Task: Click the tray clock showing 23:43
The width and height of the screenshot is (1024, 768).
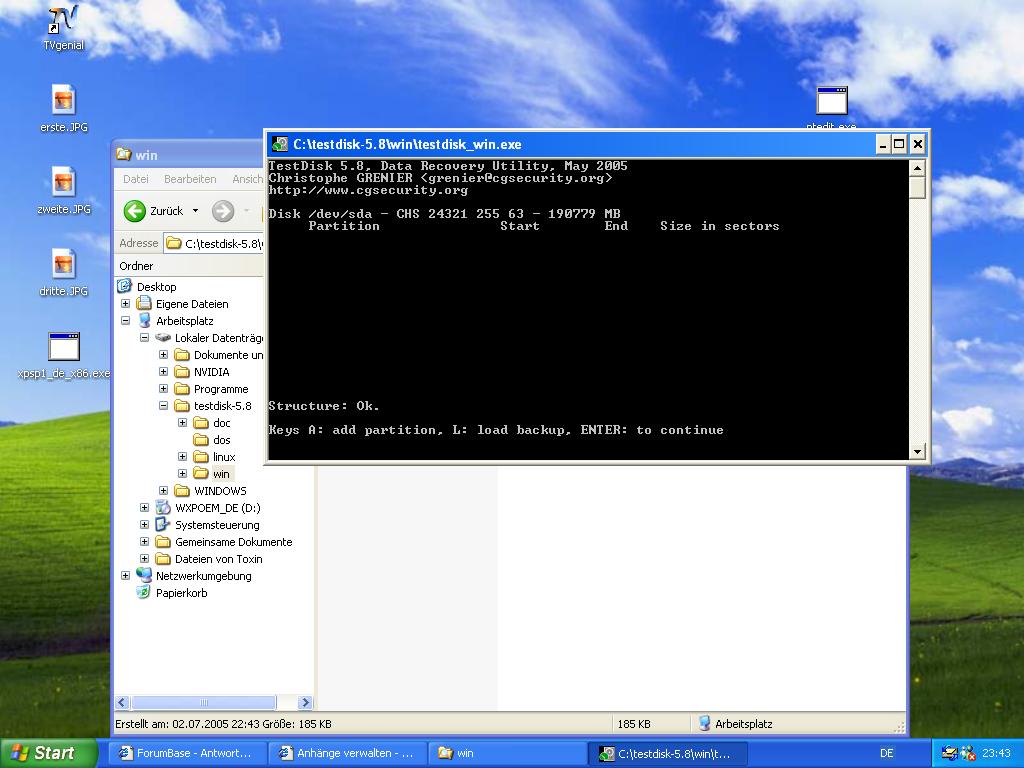Action: click(x=996, y=753)
